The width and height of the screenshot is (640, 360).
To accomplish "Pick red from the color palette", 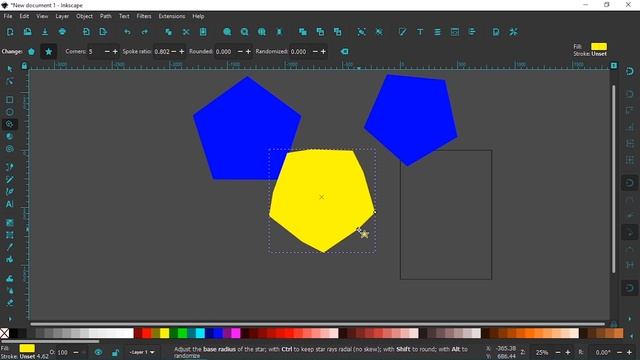I will click(x=147, y=333).
